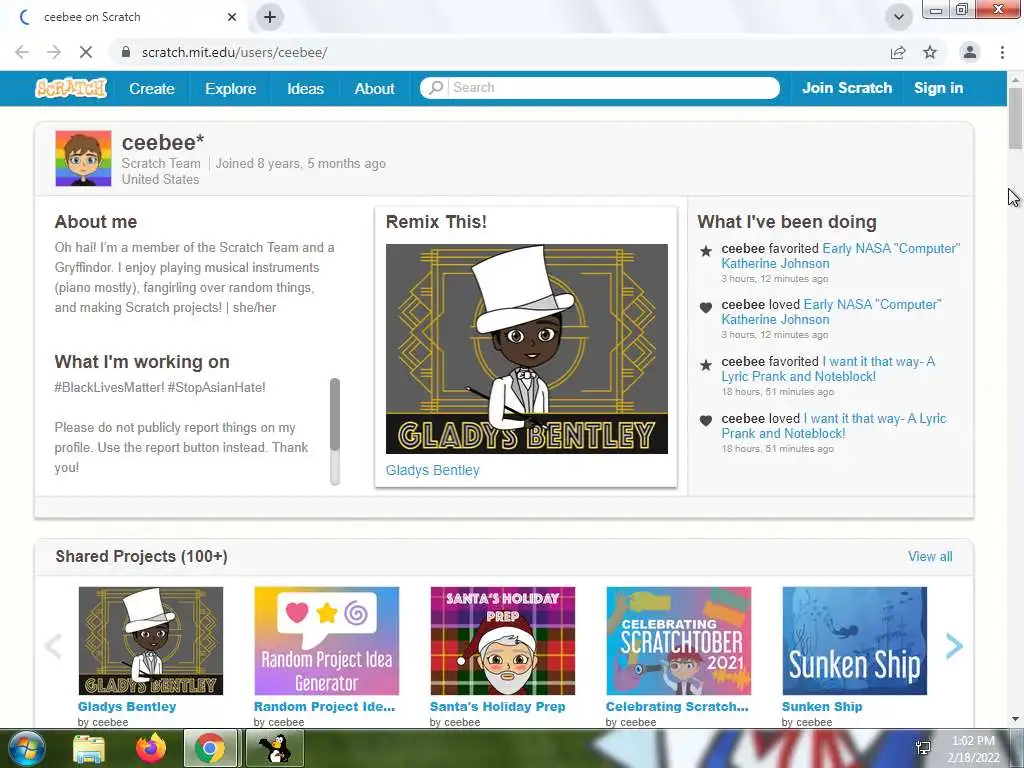Open the penguin application on the taskbar

pos(275,748)
